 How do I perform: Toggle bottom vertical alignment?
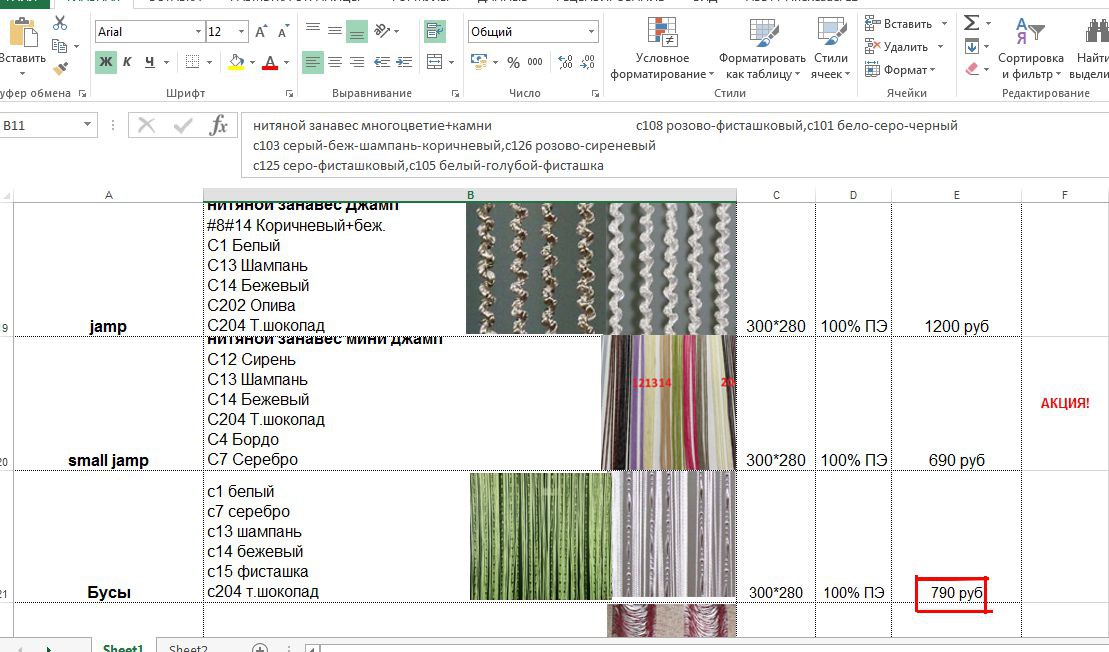point(356,30)
